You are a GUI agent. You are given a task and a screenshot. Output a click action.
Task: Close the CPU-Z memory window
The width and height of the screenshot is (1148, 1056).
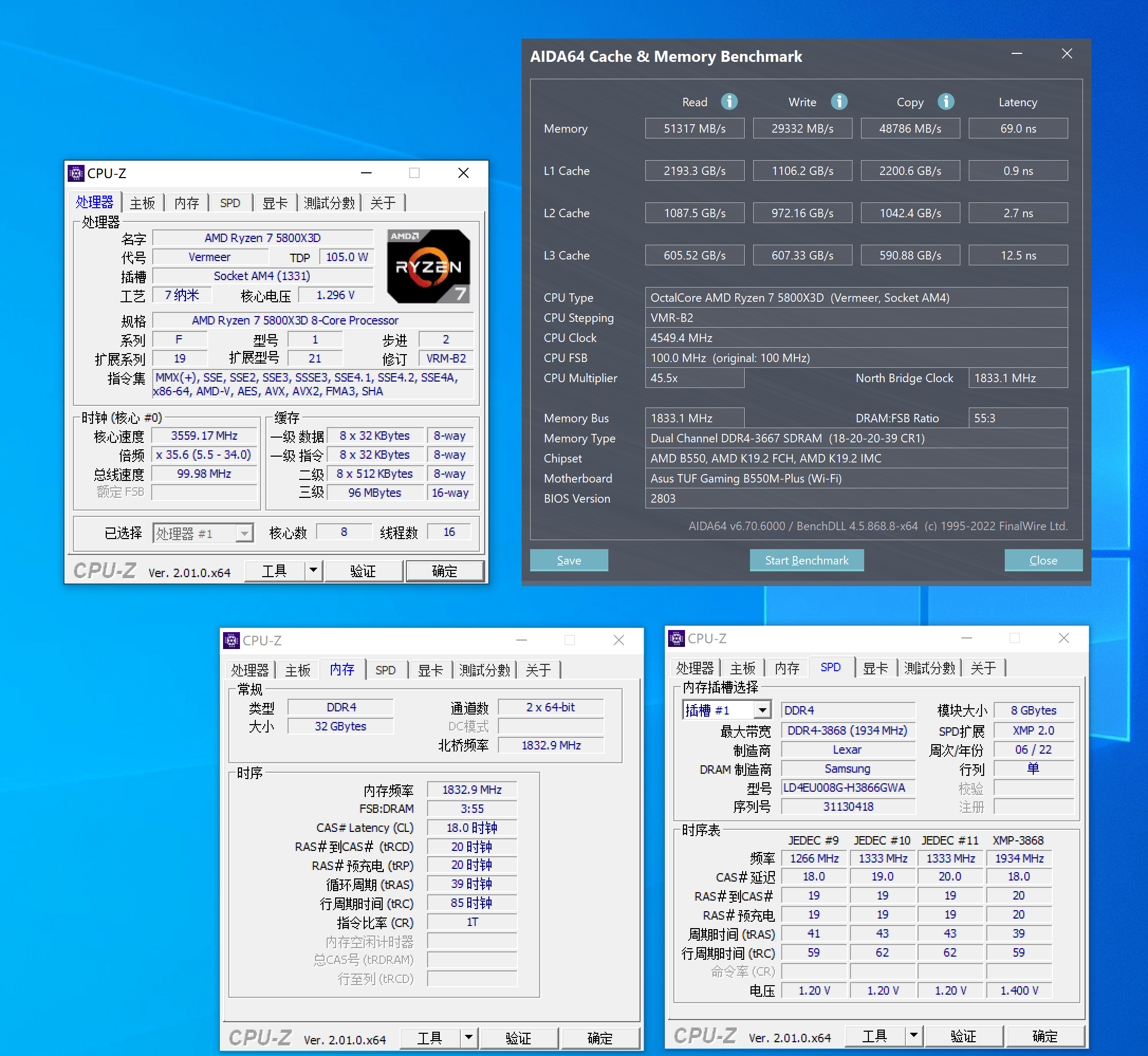pos(619,640)
